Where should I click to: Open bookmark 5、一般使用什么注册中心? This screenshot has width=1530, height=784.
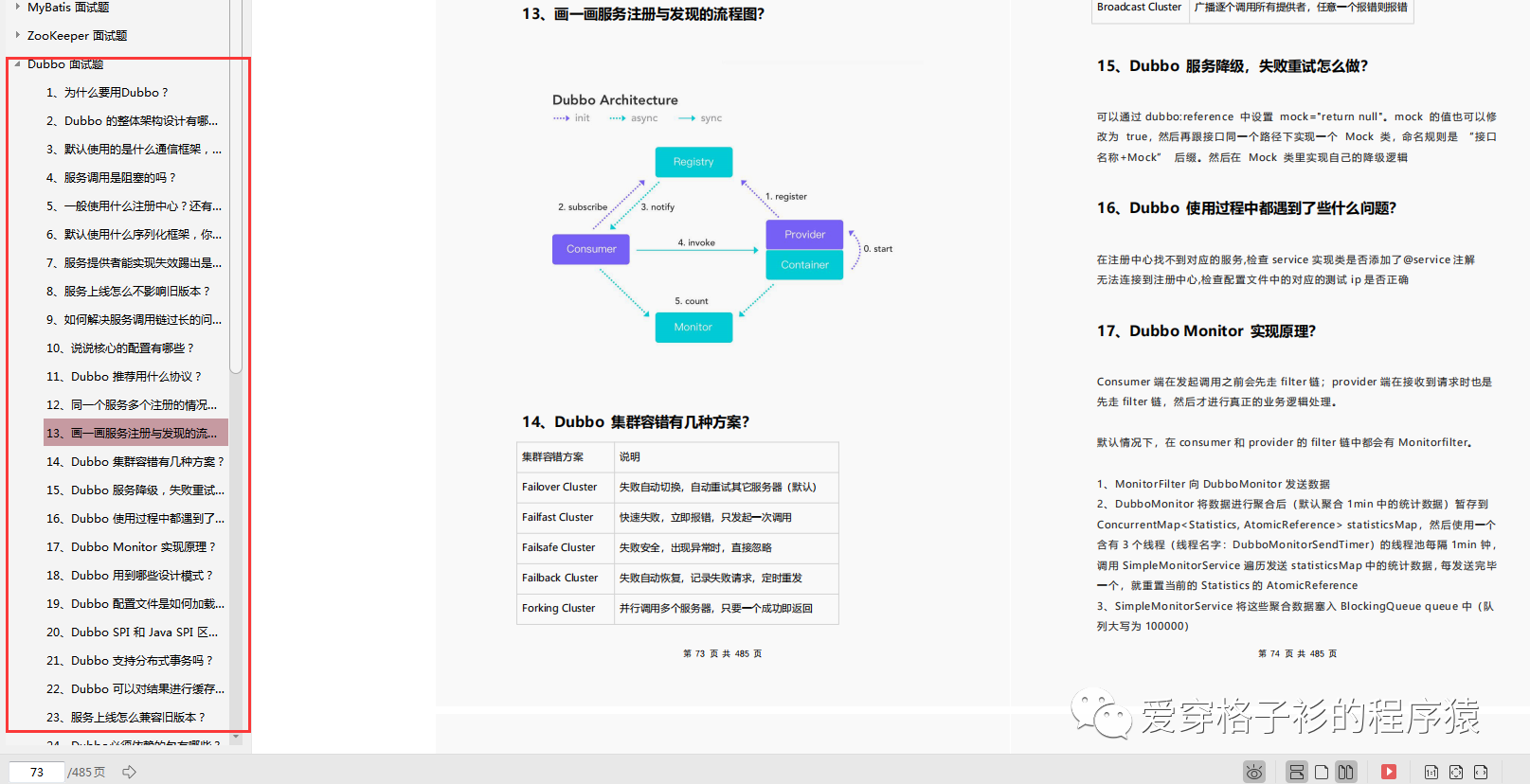click(134, 205)
